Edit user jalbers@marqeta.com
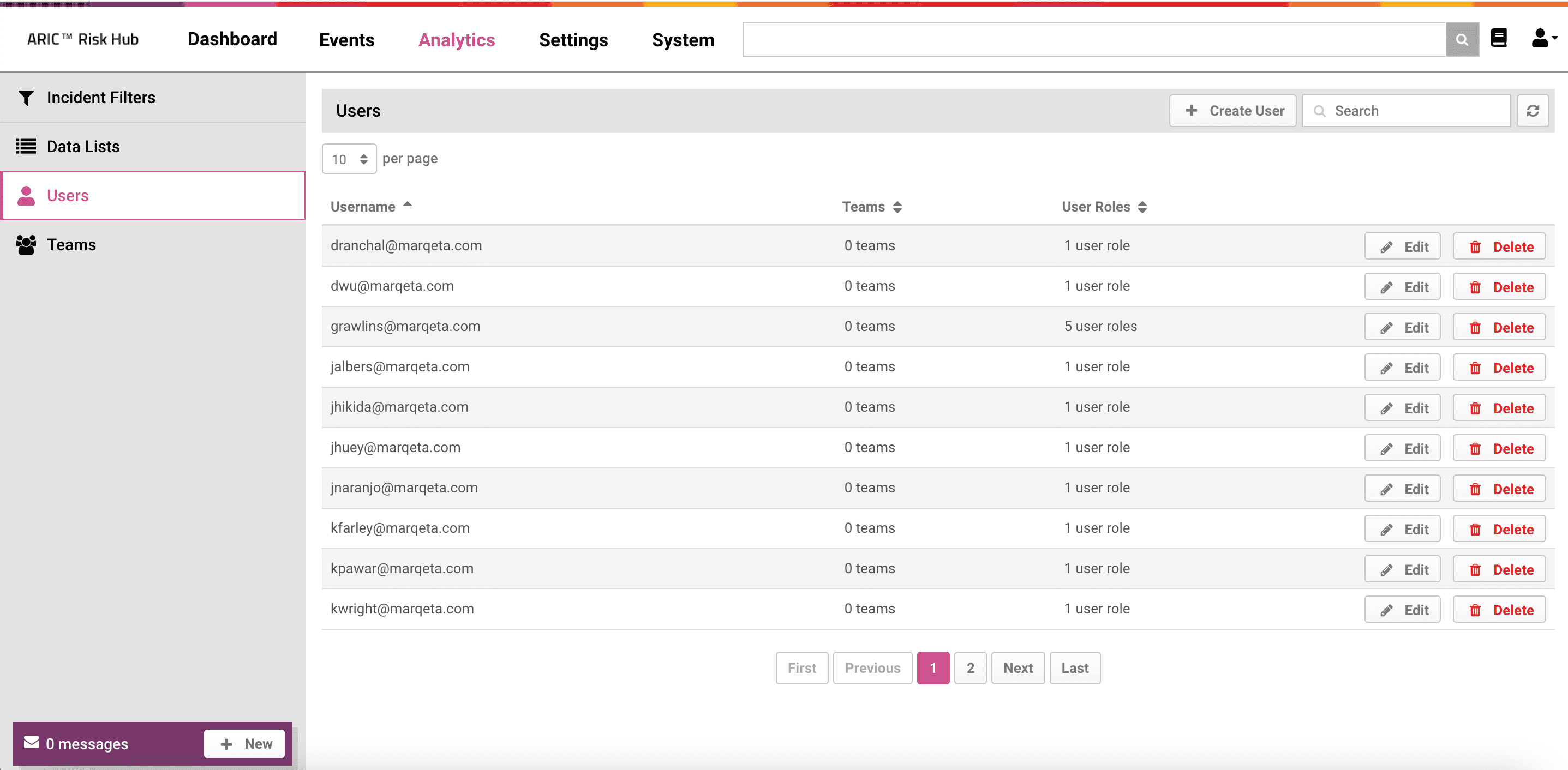Screen dimensions: 1568x770 tap(1403, 368)
